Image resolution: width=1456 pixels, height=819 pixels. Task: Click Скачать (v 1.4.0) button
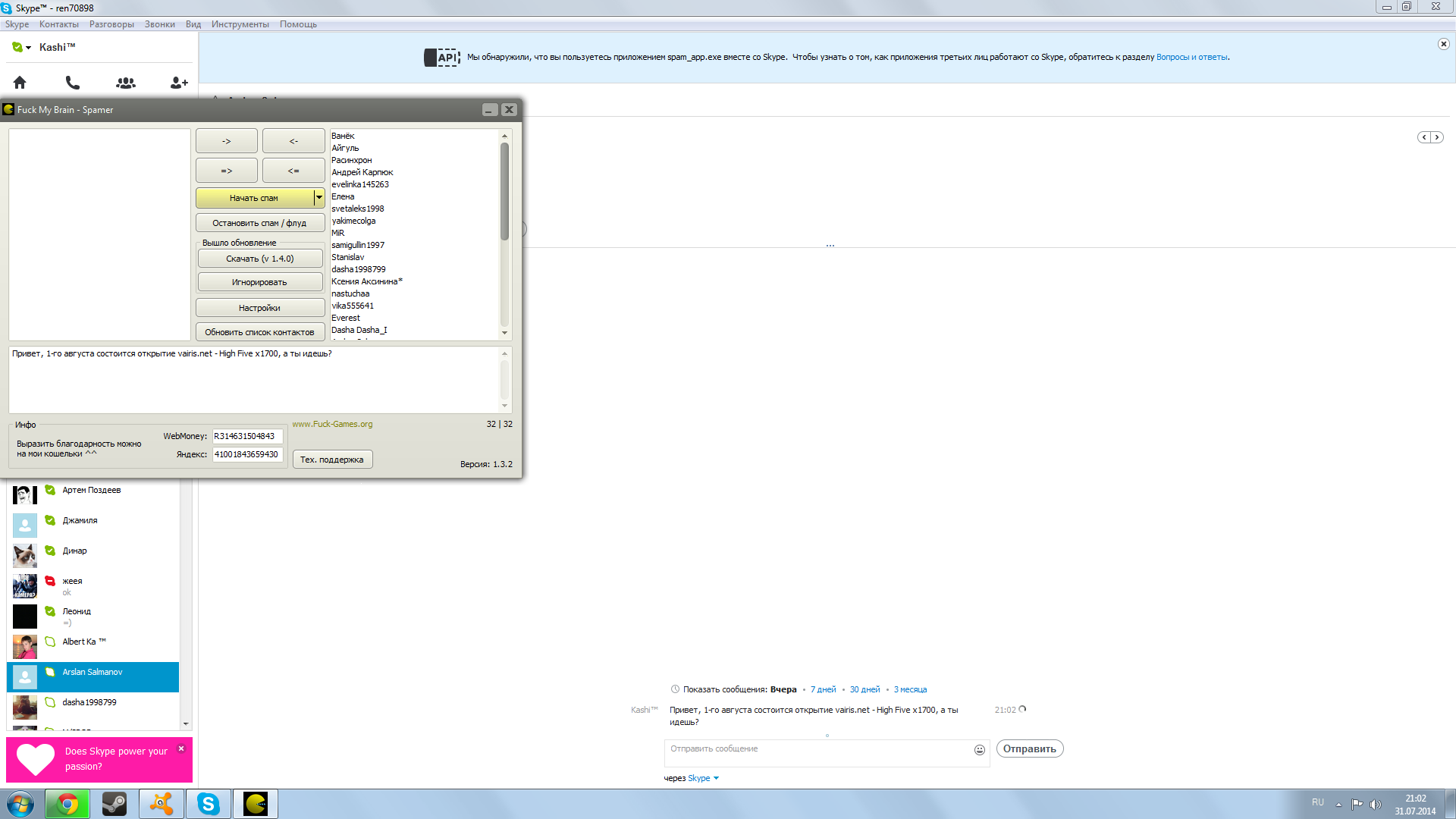pos(260,259)
